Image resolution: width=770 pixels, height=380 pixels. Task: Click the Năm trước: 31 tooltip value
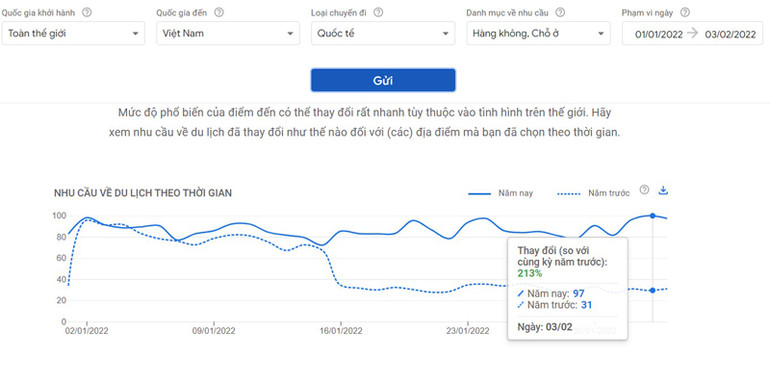point(555,305)
